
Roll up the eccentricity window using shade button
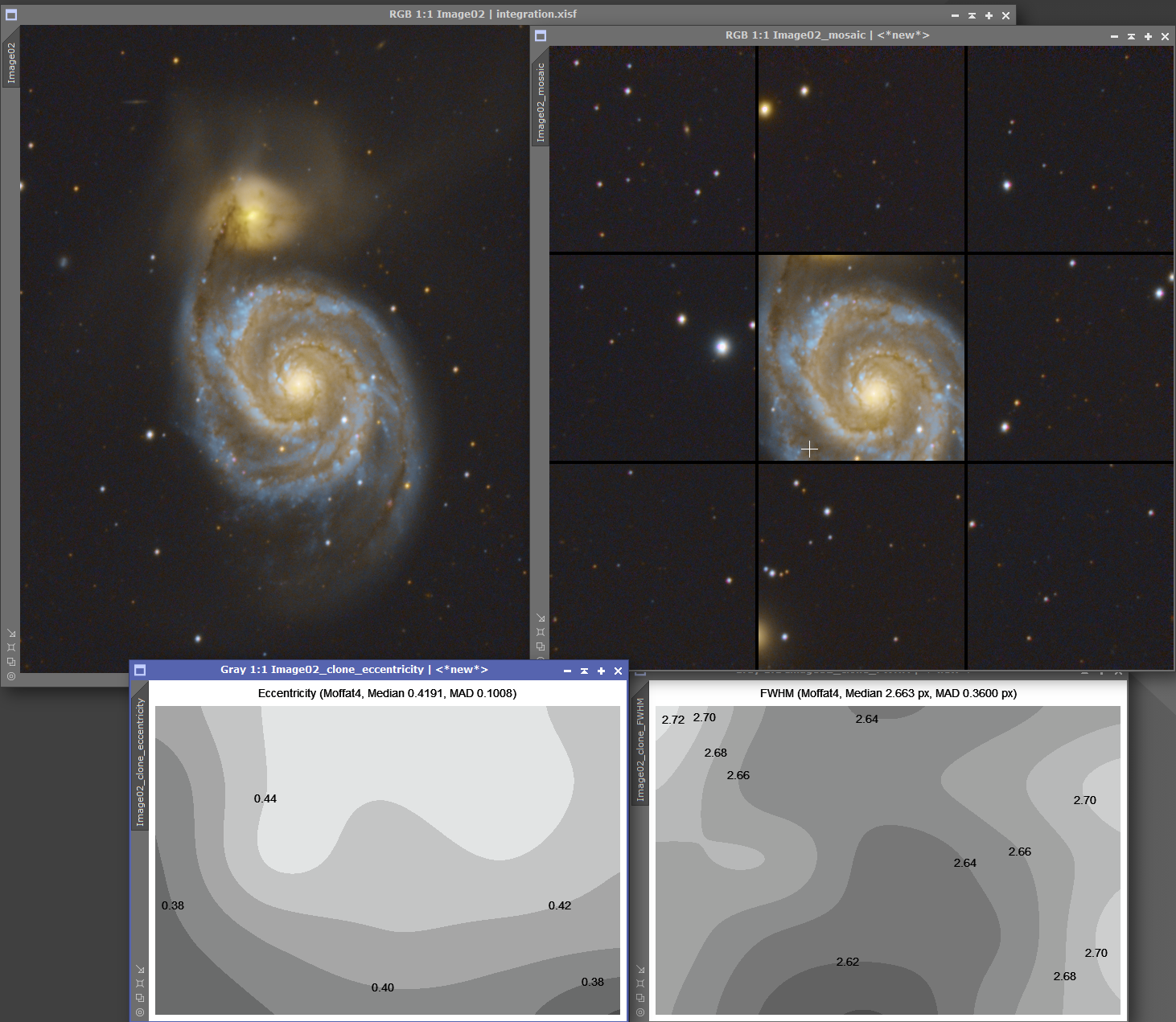point(584,671)
